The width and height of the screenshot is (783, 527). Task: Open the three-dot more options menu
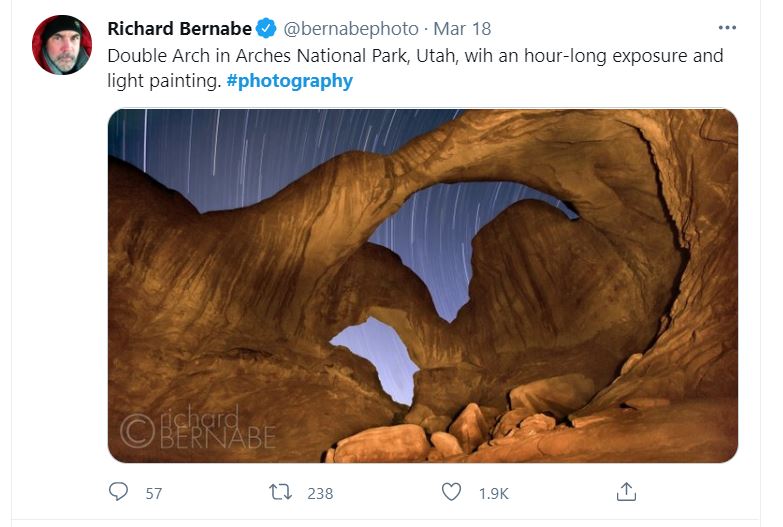[x=728, y=27]
